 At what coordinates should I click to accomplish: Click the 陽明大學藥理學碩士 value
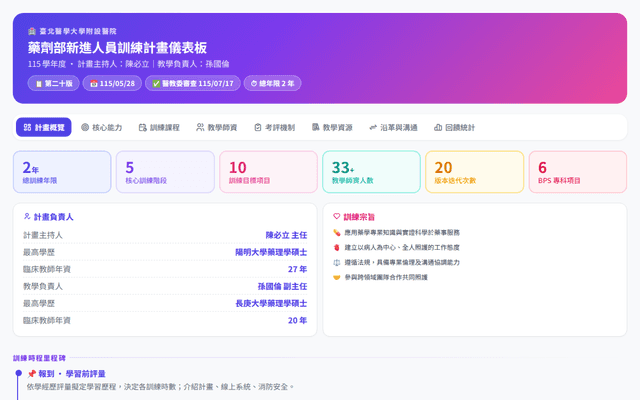point(271,252)
